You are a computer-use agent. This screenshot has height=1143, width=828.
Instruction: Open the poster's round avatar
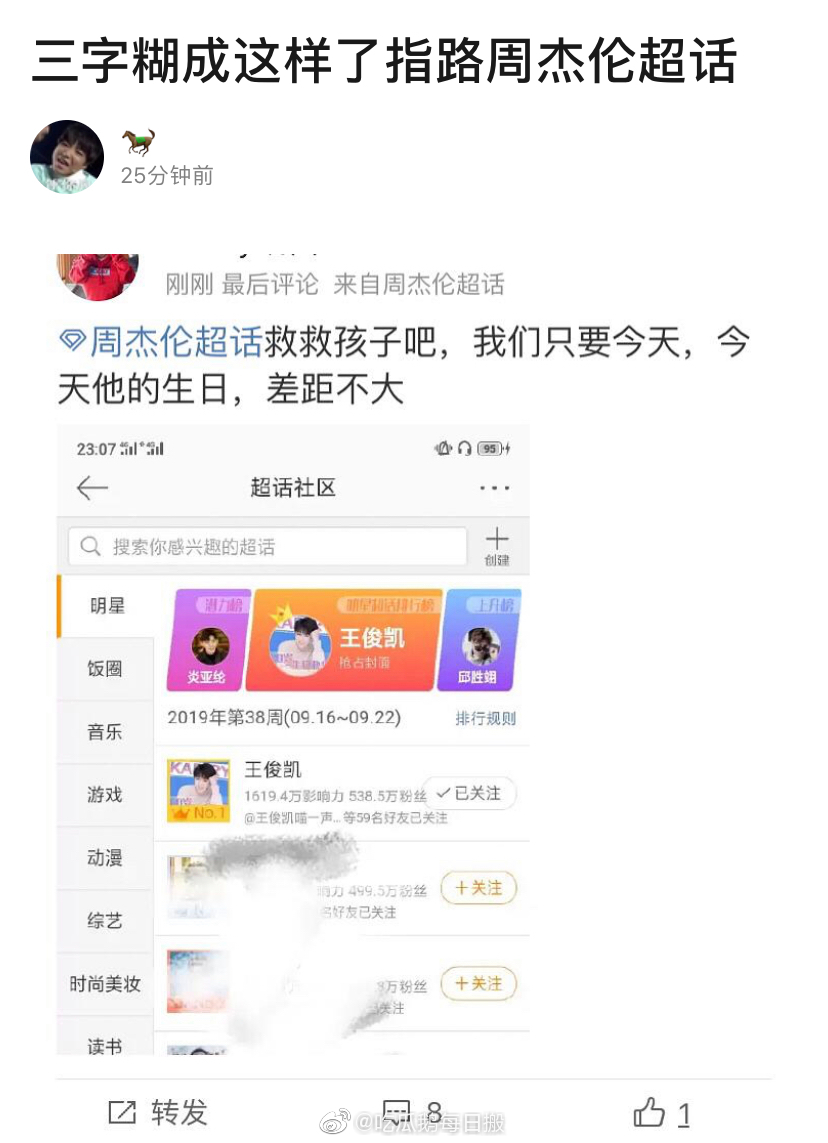67,157
